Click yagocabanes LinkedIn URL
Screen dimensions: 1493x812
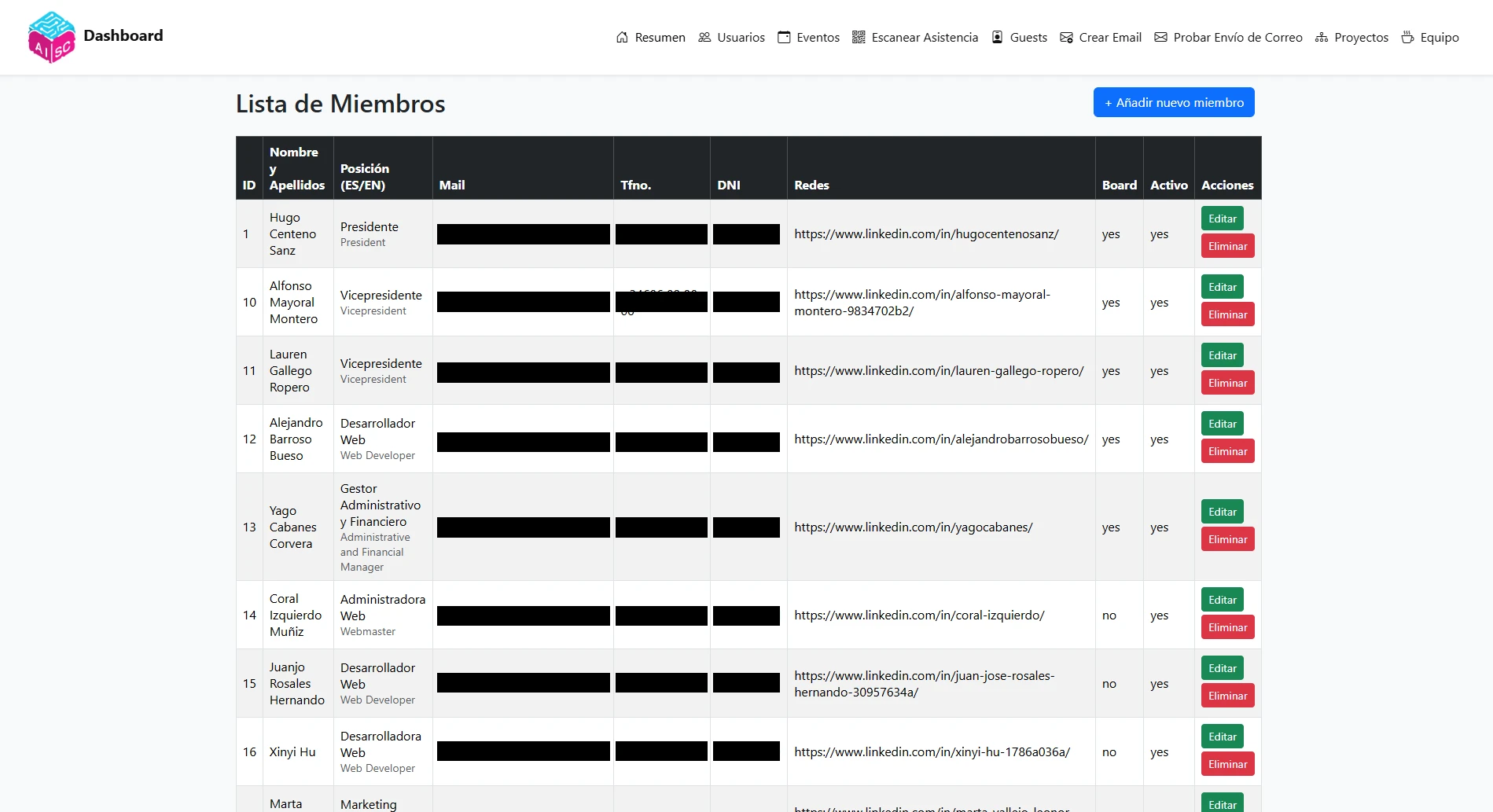pos(914,527)
